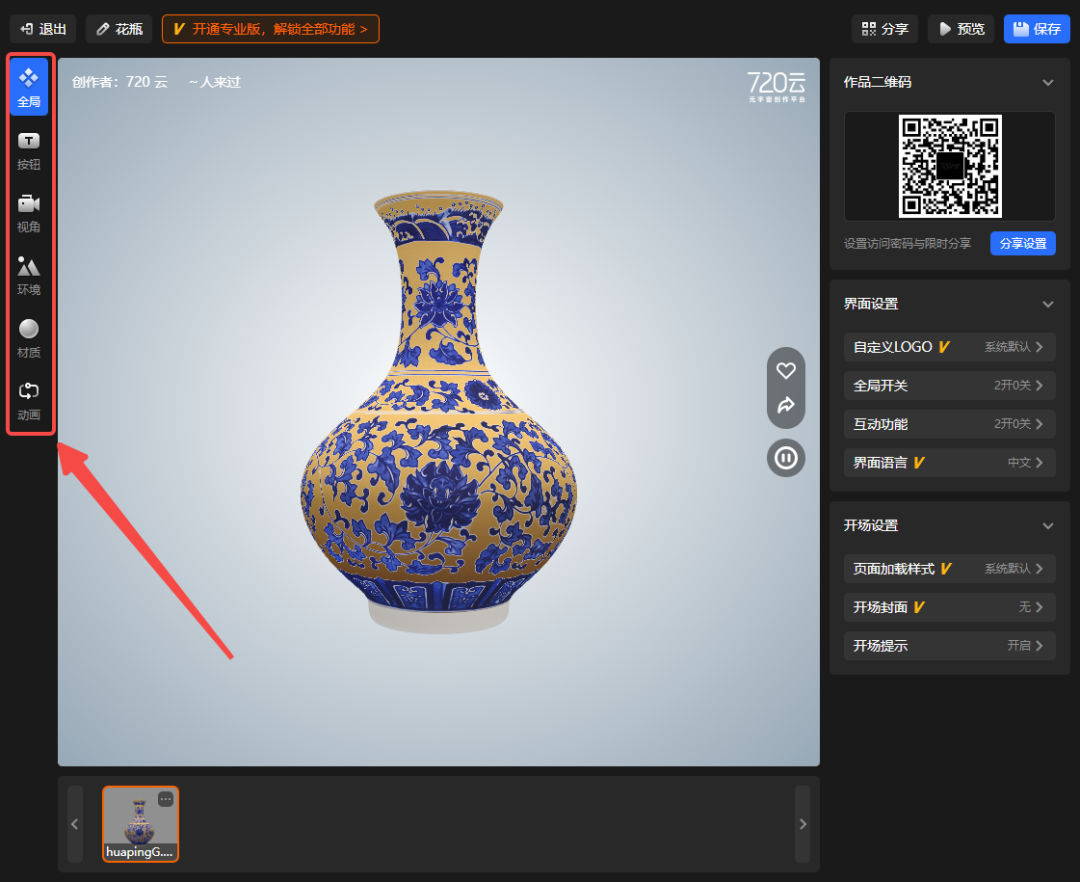Collapse the 作品二维码 panel
The height and width of the screenshot is (882, 1080).
click(1048, 83)
